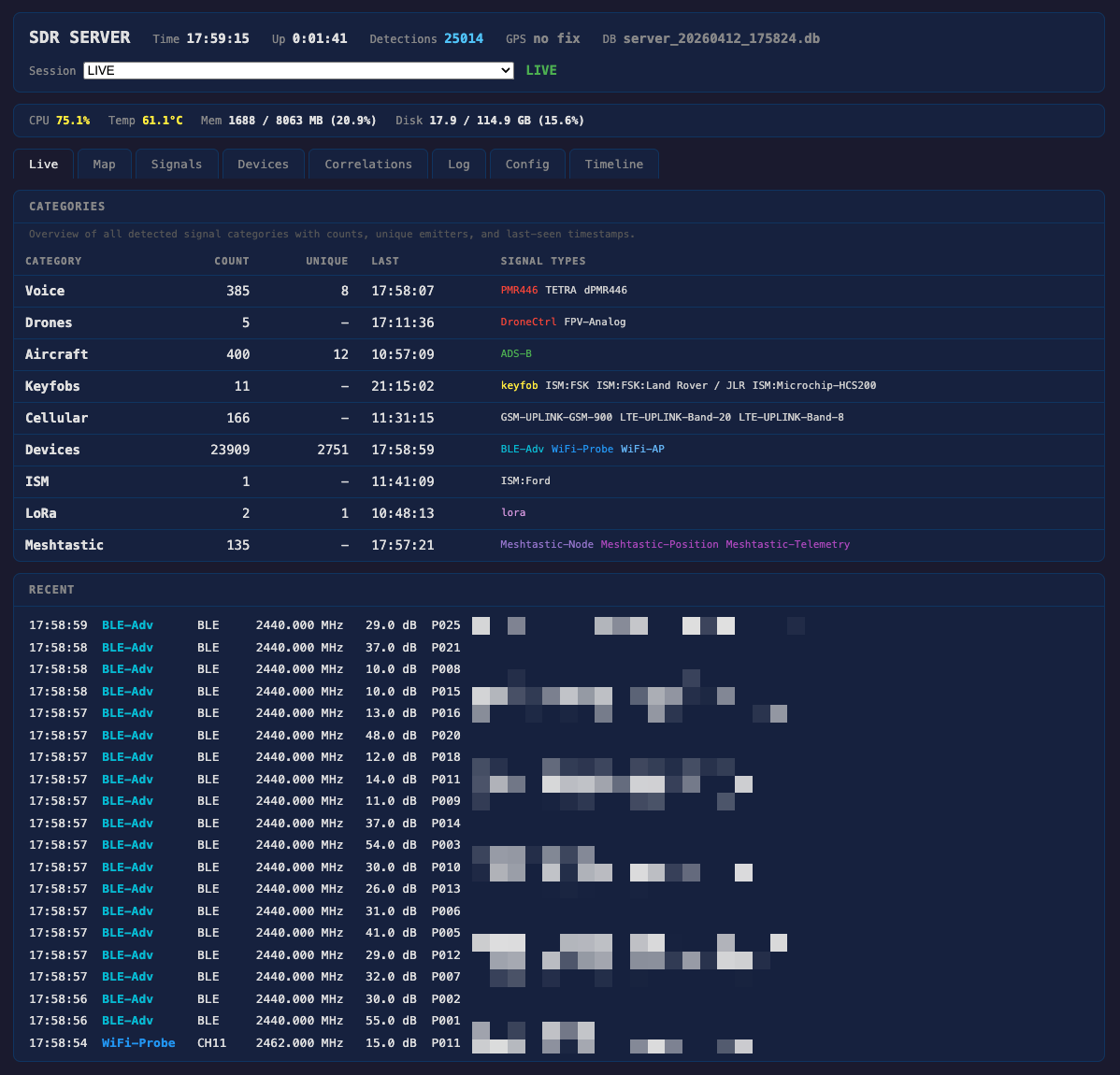This screenshot has height=1075, width=1120.
Task: Click the UNIQUE column header
Action: click(x=327, y=262)
